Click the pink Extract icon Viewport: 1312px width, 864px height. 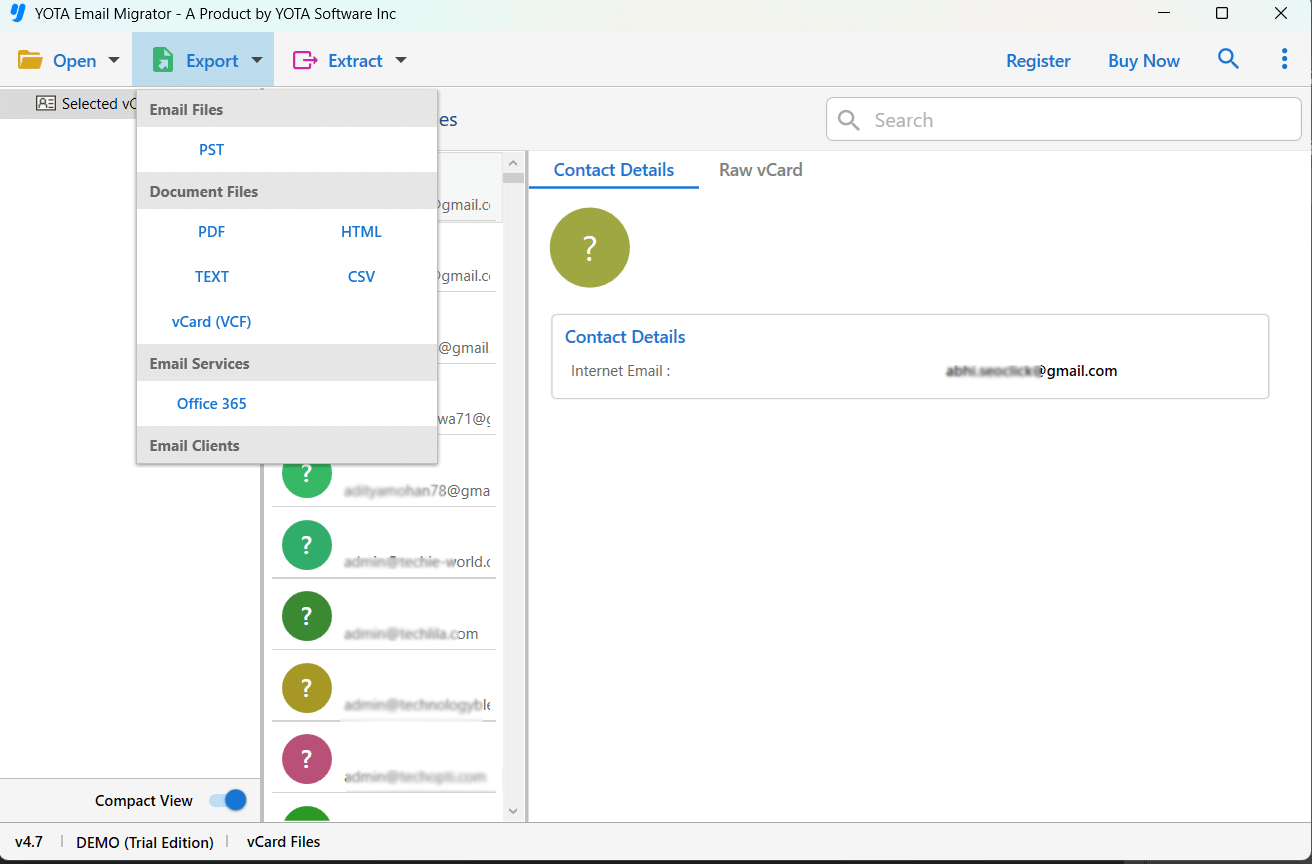[305, 60]
